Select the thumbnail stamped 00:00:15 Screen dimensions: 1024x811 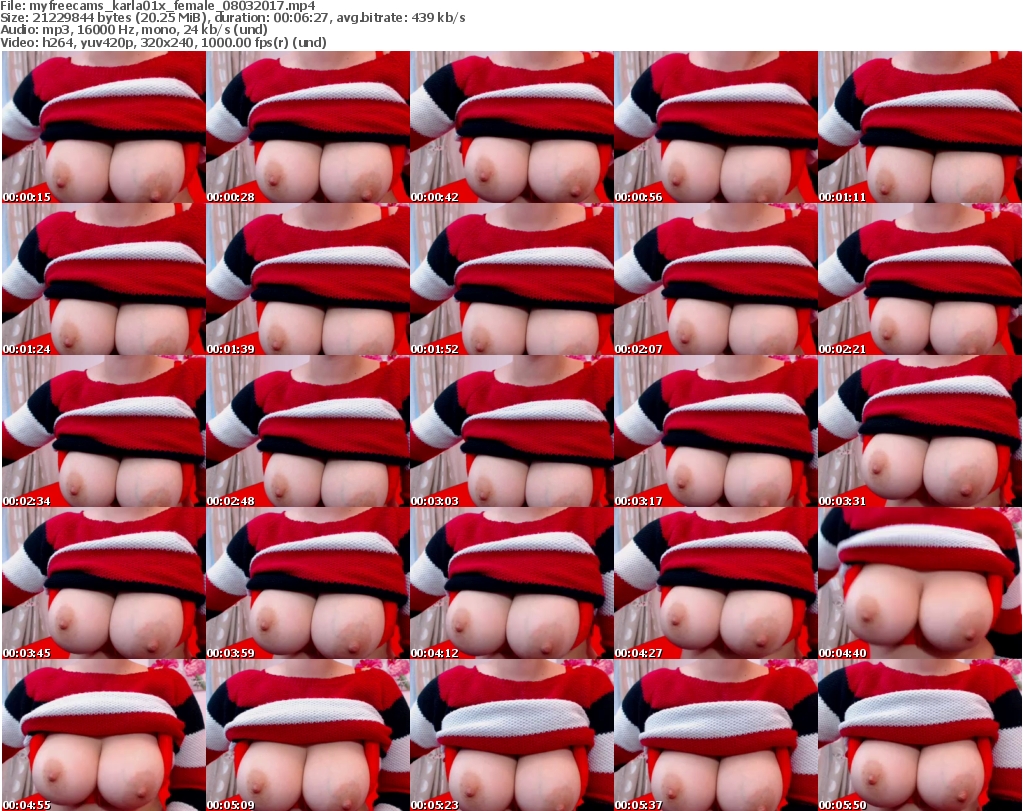pos(104,127)
